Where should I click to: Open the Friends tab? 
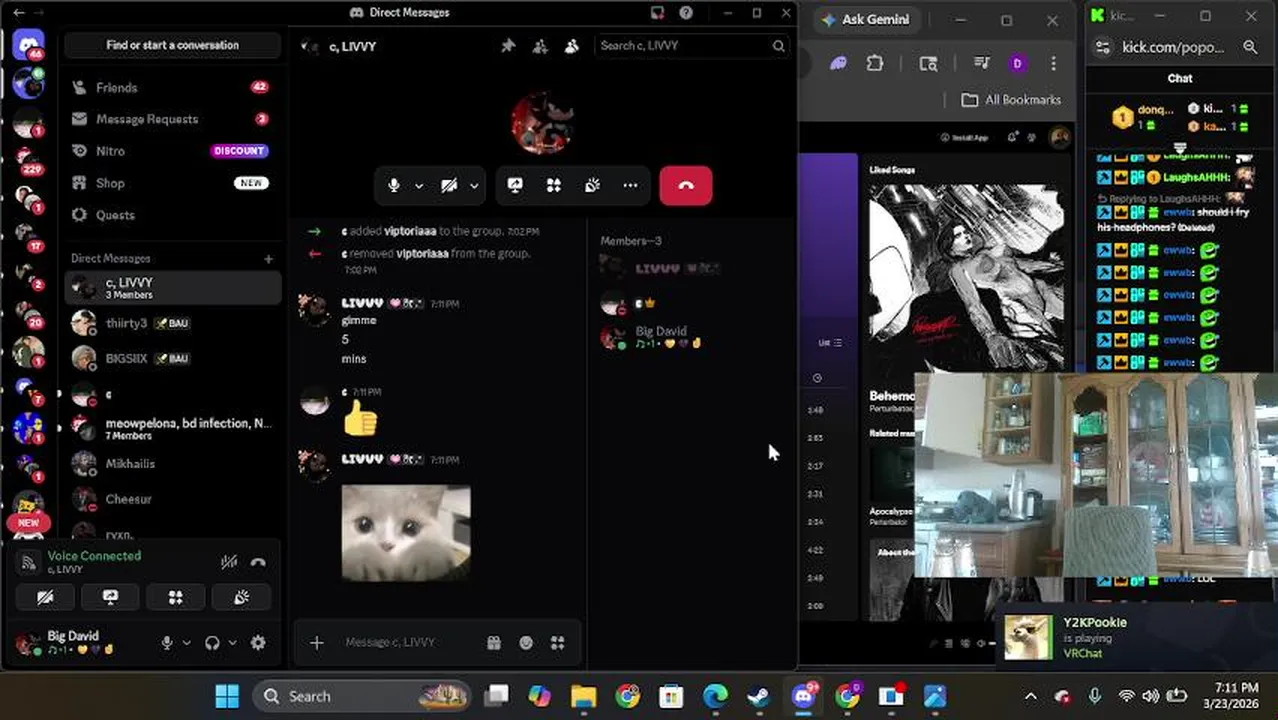coord(172,87)
